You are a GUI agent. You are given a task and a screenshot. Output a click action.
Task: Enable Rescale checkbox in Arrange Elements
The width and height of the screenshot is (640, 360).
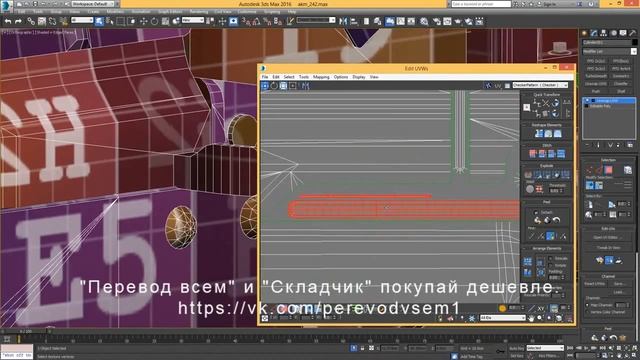pyautogui.click(x=550, y=258)
